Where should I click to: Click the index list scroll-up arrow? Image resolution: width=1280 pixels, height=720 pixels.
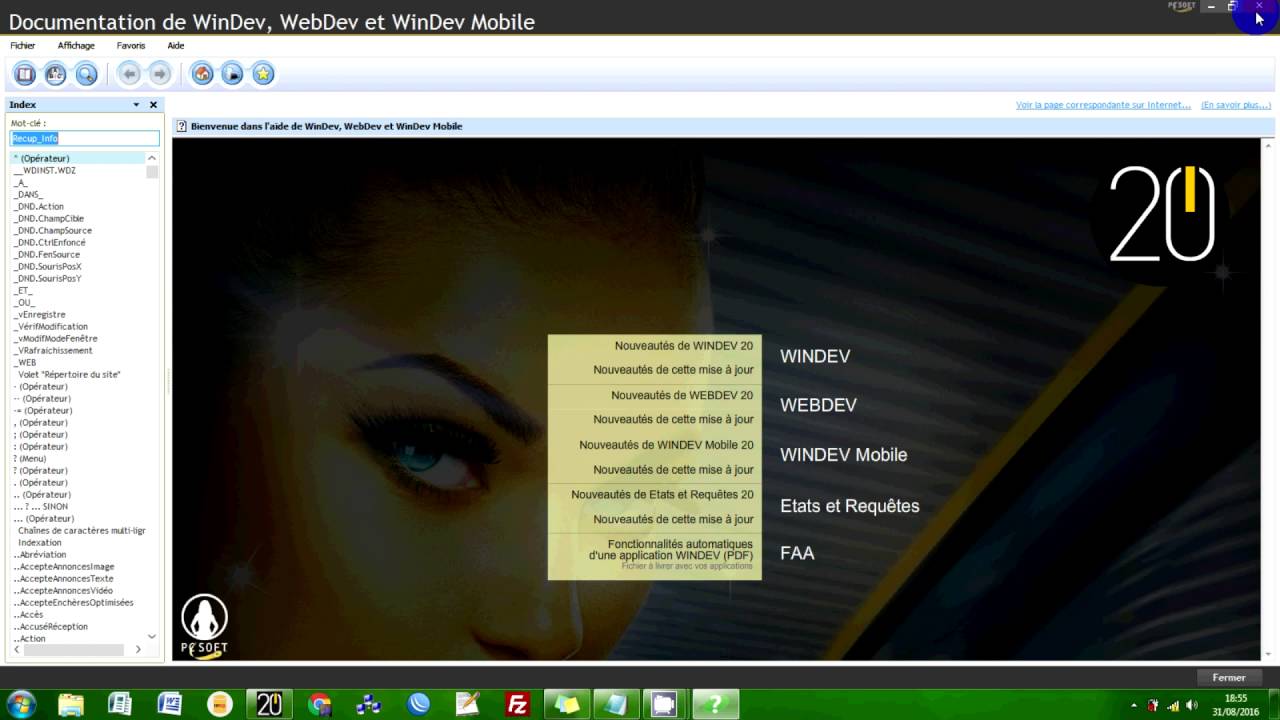coord(152,158)
